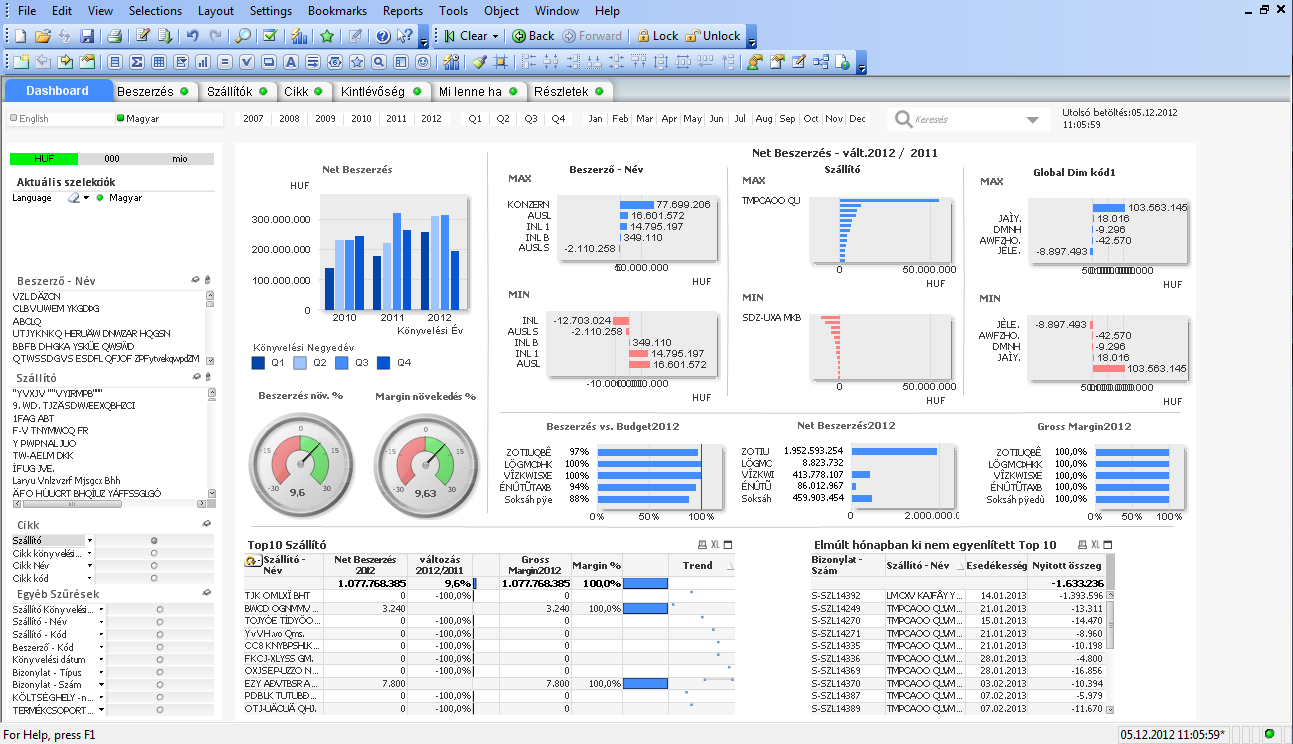Create a Statistics Box sigma icon

click(x=137, y=62)
